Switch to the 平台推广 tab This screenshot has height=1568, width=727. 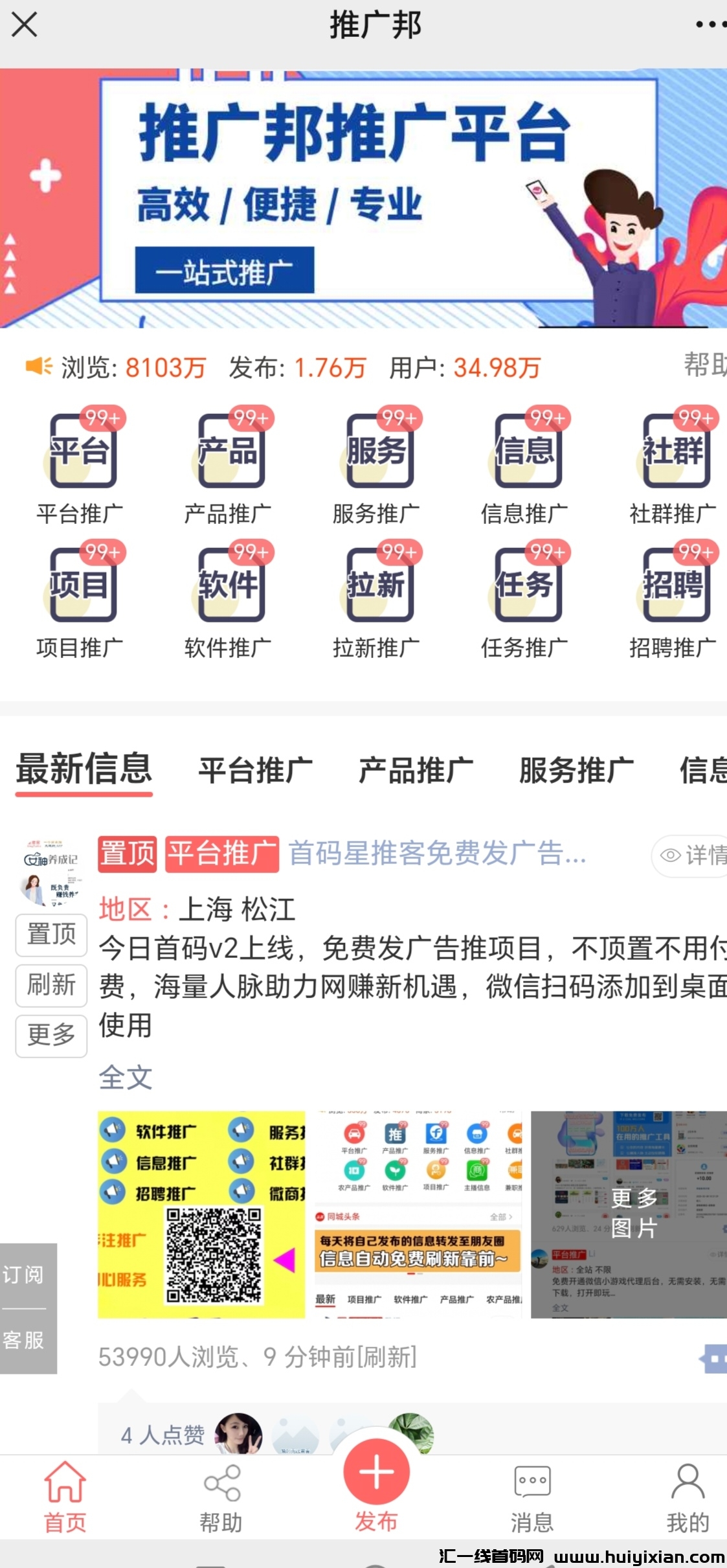coord(256,771)
